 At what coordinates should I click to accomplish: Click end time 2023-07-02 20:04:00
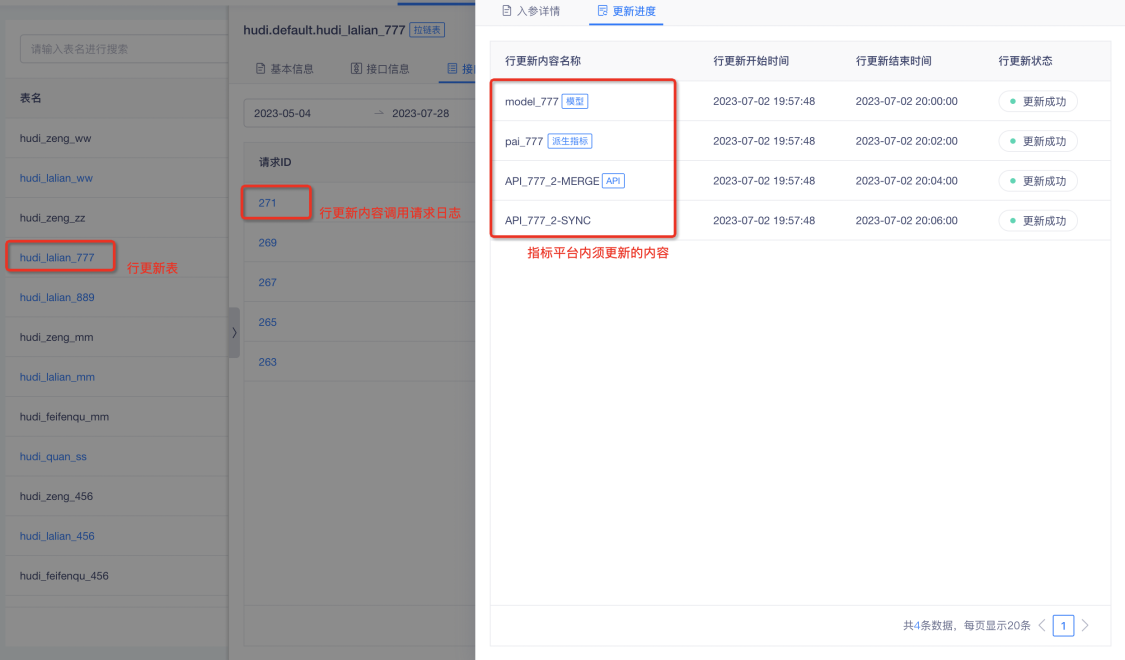906,181
